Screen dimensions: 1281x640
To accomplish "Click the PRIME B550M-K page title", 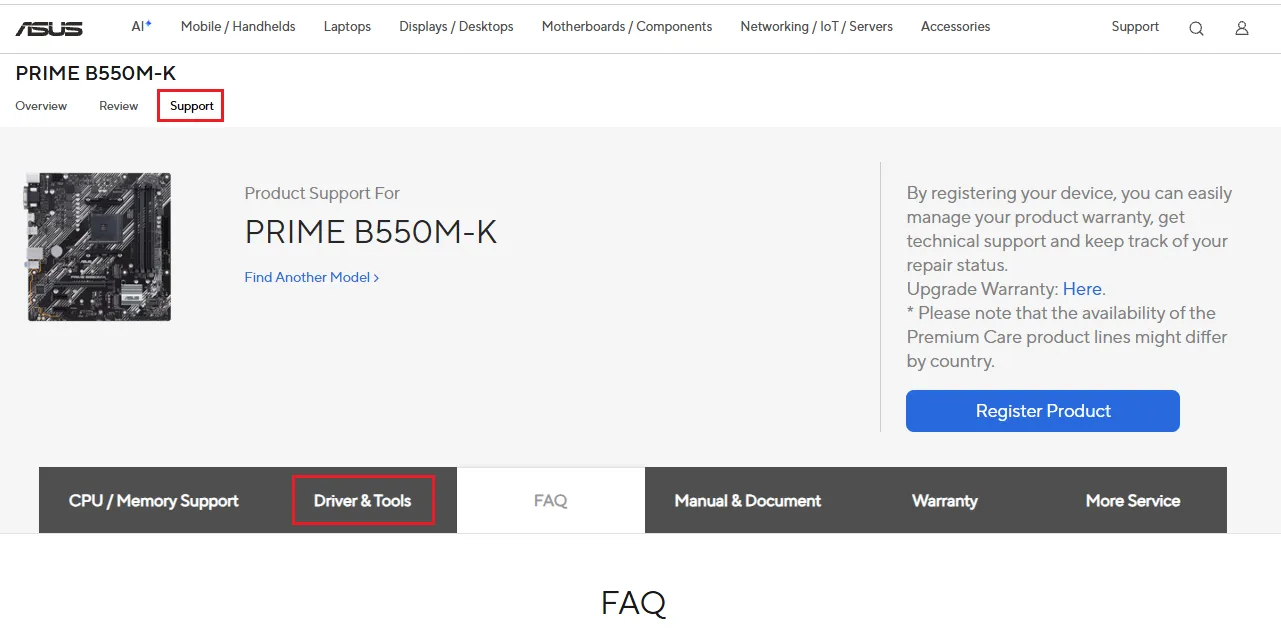I will pos(96,73).
